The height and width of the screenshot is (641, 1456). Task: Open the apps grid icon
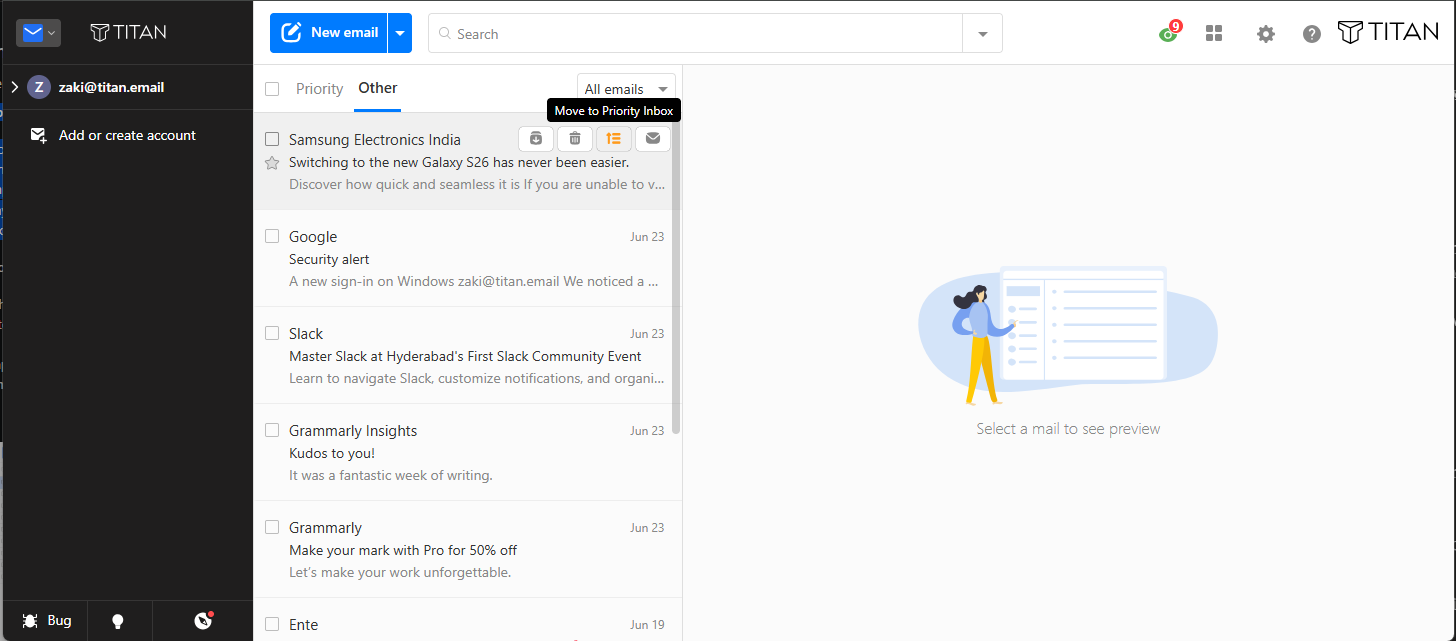[x=1214, y=33]
